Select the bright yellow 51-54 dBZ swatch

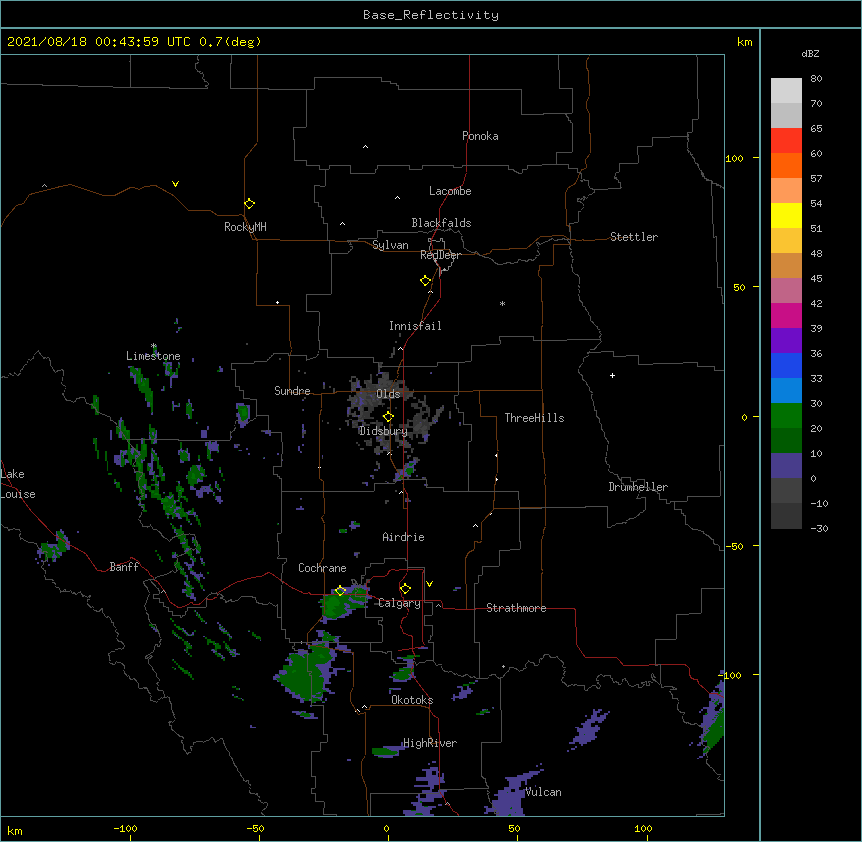tap(786, 215)
